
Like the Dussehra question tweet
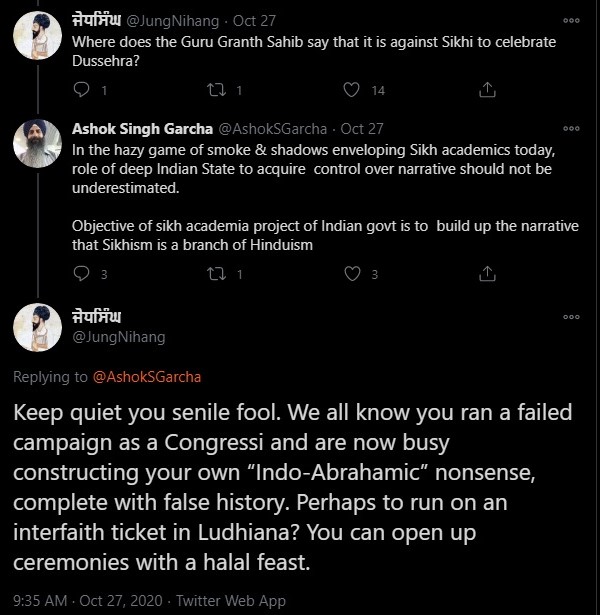[x=351, y=90]
